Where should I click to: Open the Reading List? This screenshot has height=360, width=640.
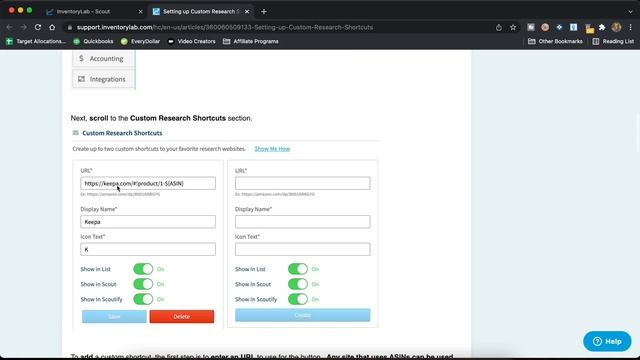coord(613,41)
